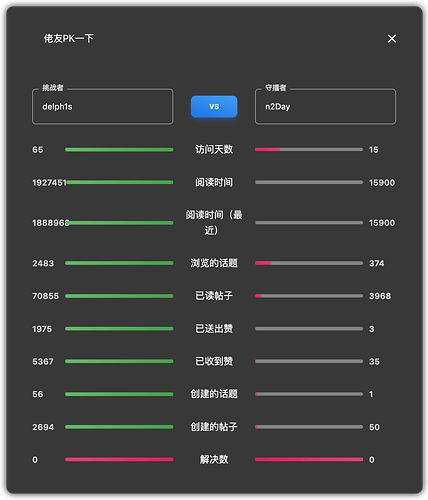Click the defender value 50
Viewport: 428px width, 500px height.
pos(374,427)
